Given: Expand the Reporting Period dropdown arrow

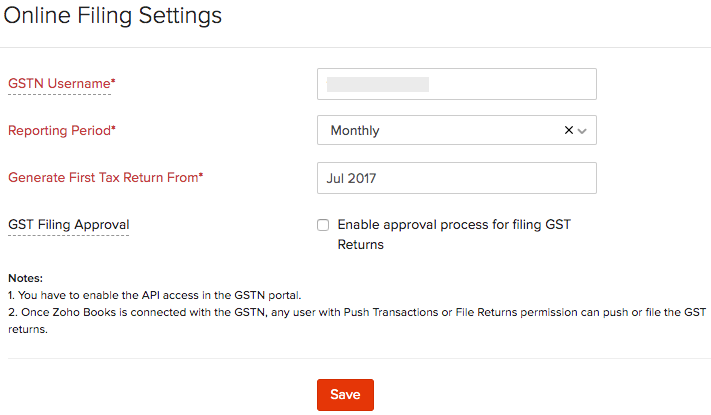Looking at the screenshot, I should tap(583, 130).
